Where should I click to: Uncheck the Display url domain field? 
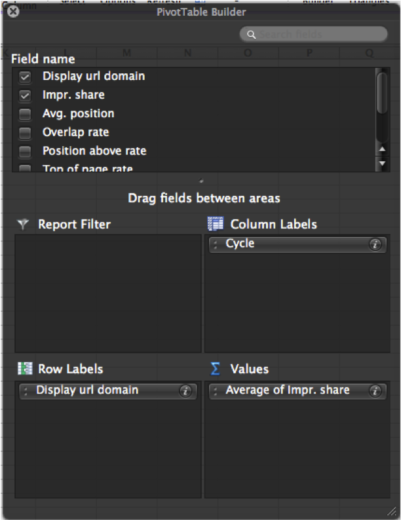coord(25,77)
